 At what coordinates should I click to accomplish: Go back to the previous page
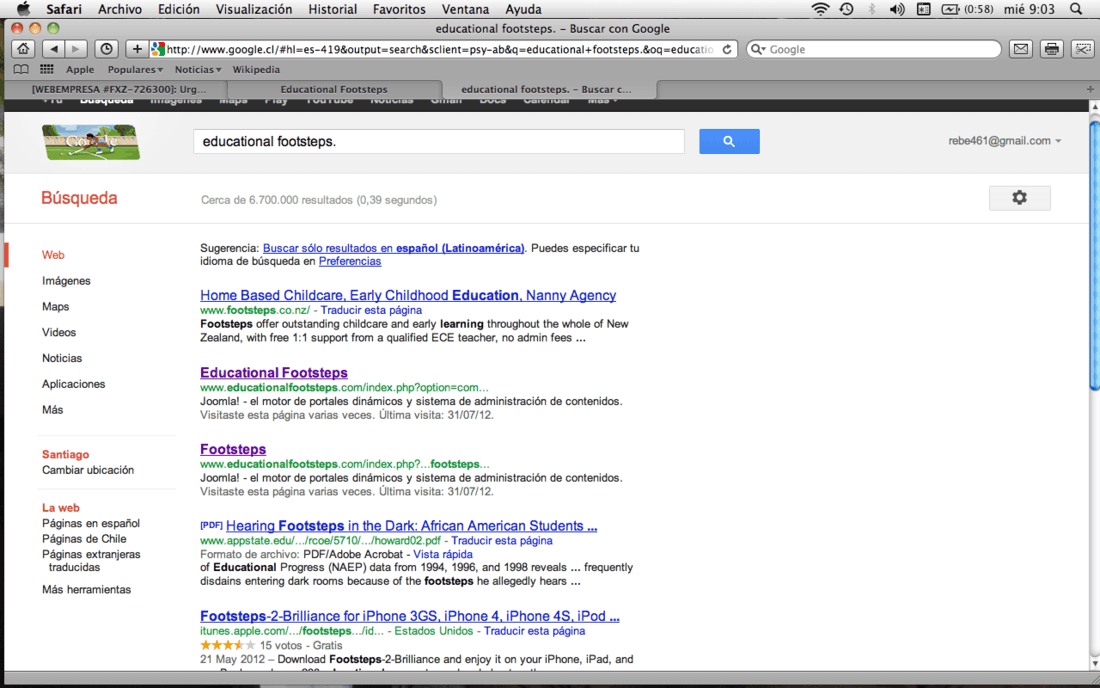[x=53, y=49]
